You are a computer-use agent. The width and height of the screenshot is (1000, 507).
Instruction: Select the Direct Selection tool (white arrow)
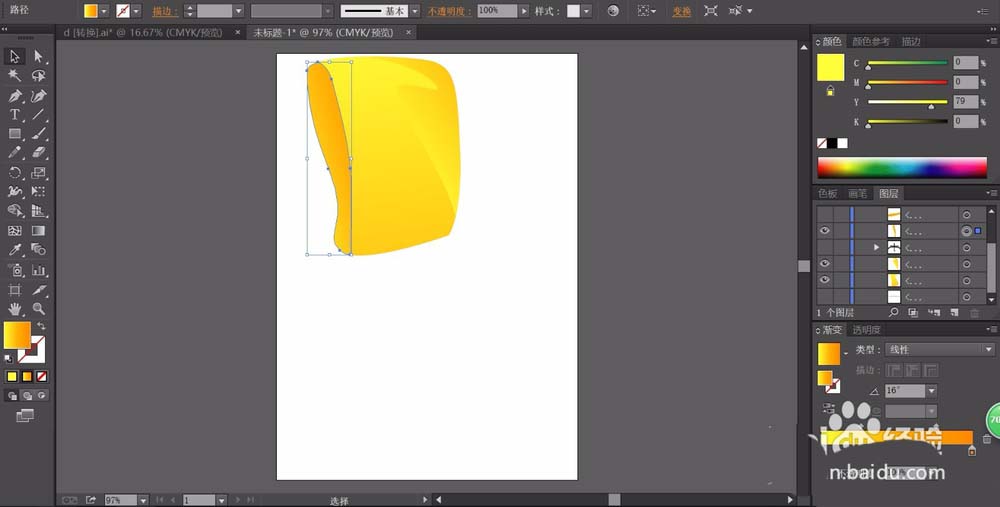coord(38,56)
